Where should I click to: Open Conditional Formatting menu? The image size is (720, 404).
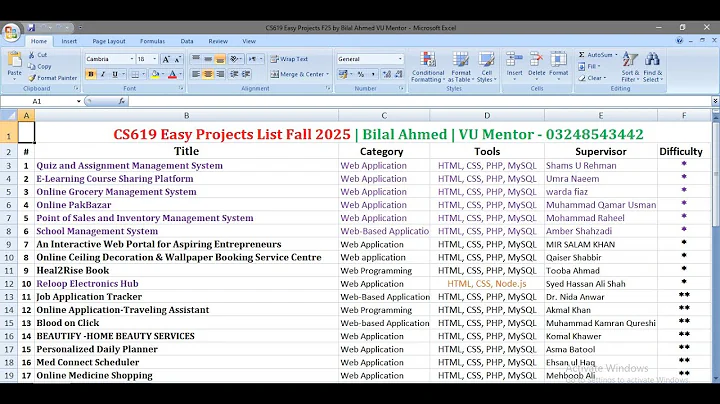click(428, 67)
